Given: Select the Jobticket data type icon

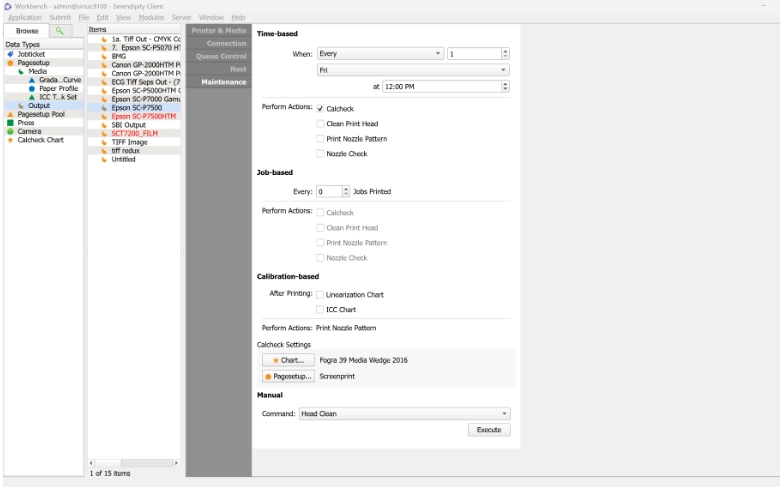Looking at the screenshot, I should [10, 54].
